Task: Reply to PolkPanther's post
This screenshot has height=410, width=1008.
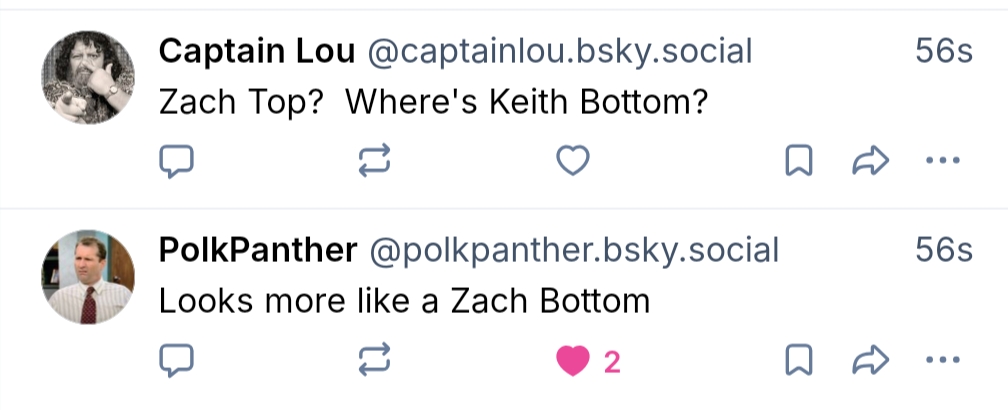Action: click(176, 361)
